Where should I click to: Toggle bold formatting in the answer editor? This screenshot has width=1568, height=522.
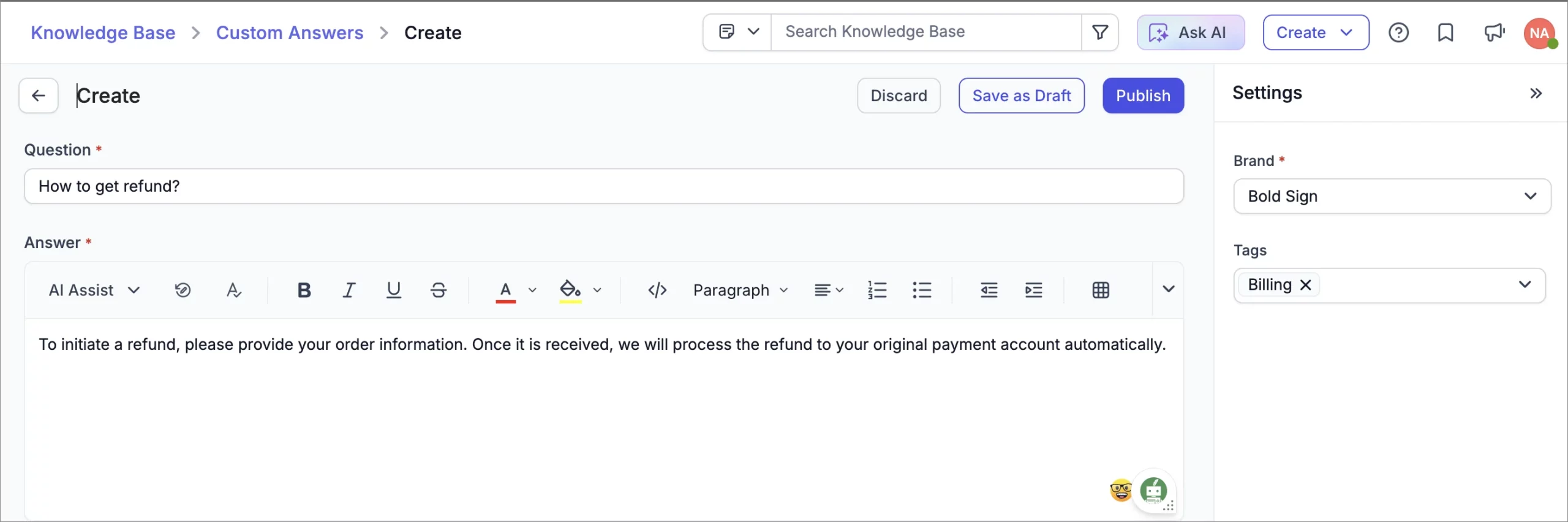point(304,290)
